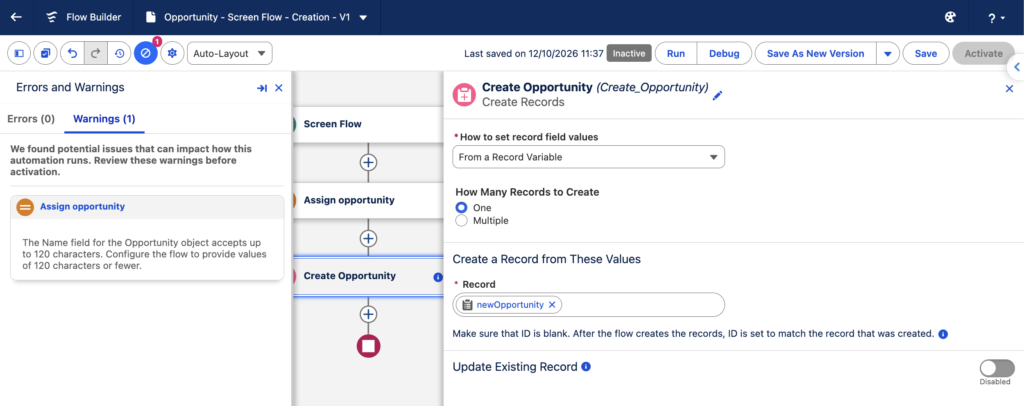Screen dimensions: 1024x406
Task: Open the flow name dropdown arrow
Action: (364, 18)
